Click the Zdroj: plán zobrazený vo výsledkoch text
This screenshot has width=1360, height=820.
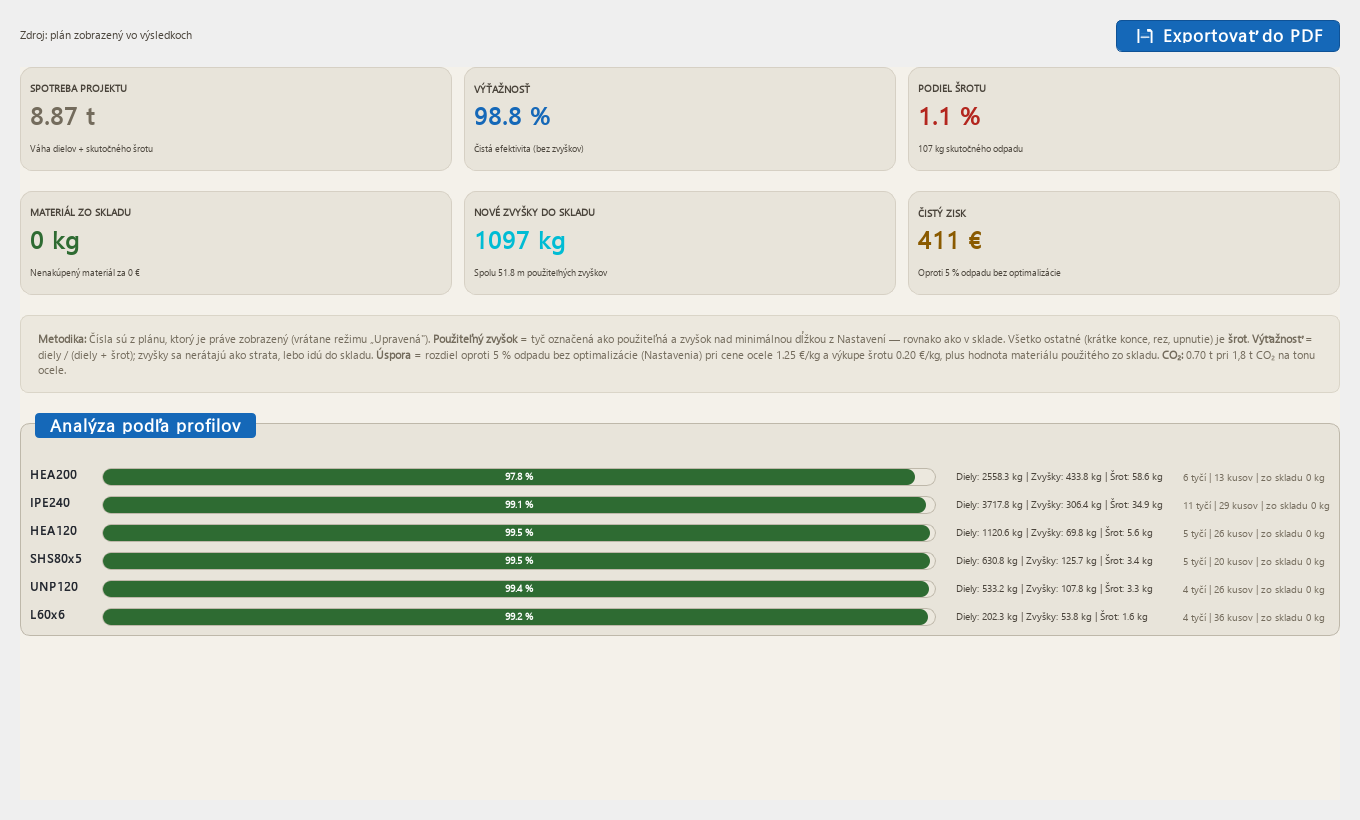coord(106,35)
